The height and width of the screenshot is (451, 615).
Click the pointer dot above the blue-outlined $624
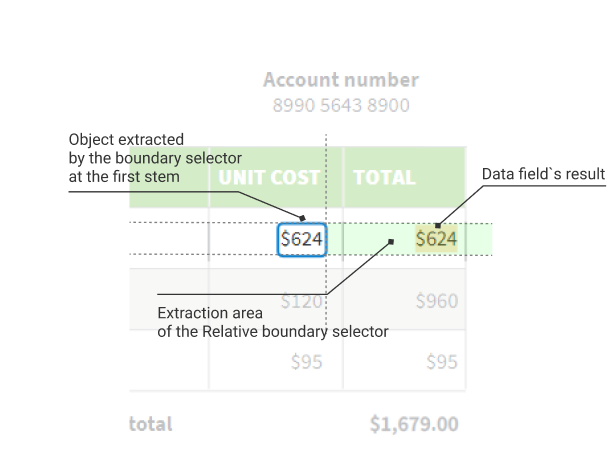coord(303,216)
